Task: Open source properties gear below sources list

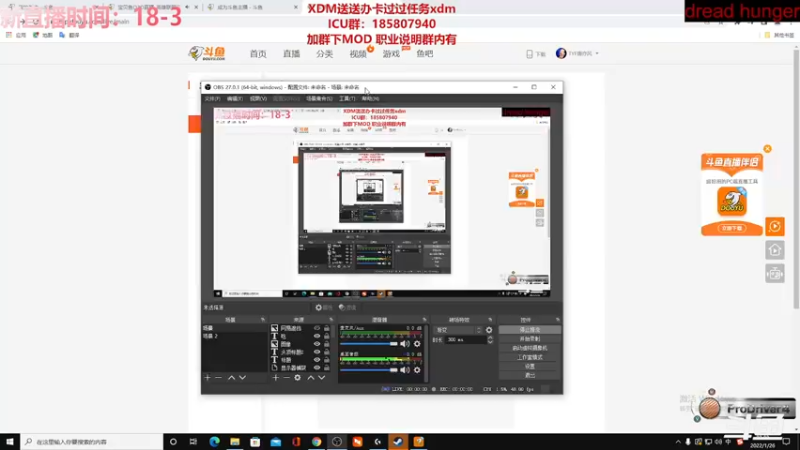Action: (297, 378)
